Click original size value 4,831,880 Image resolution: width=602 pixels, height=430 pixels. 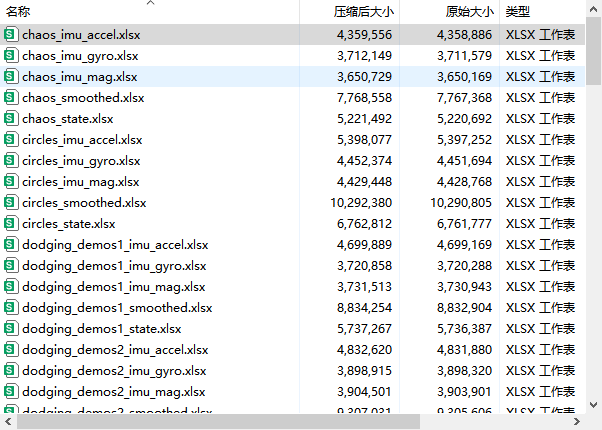(x=464, y=350)
